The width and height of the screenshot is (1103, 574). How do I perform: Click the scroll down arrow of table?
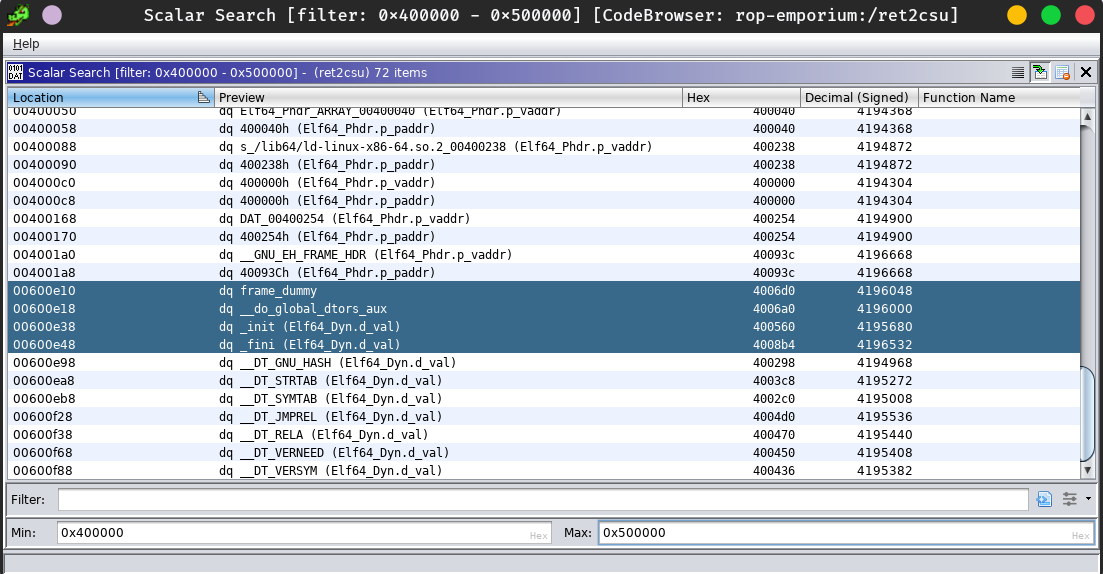click(x=1088, y=470)
